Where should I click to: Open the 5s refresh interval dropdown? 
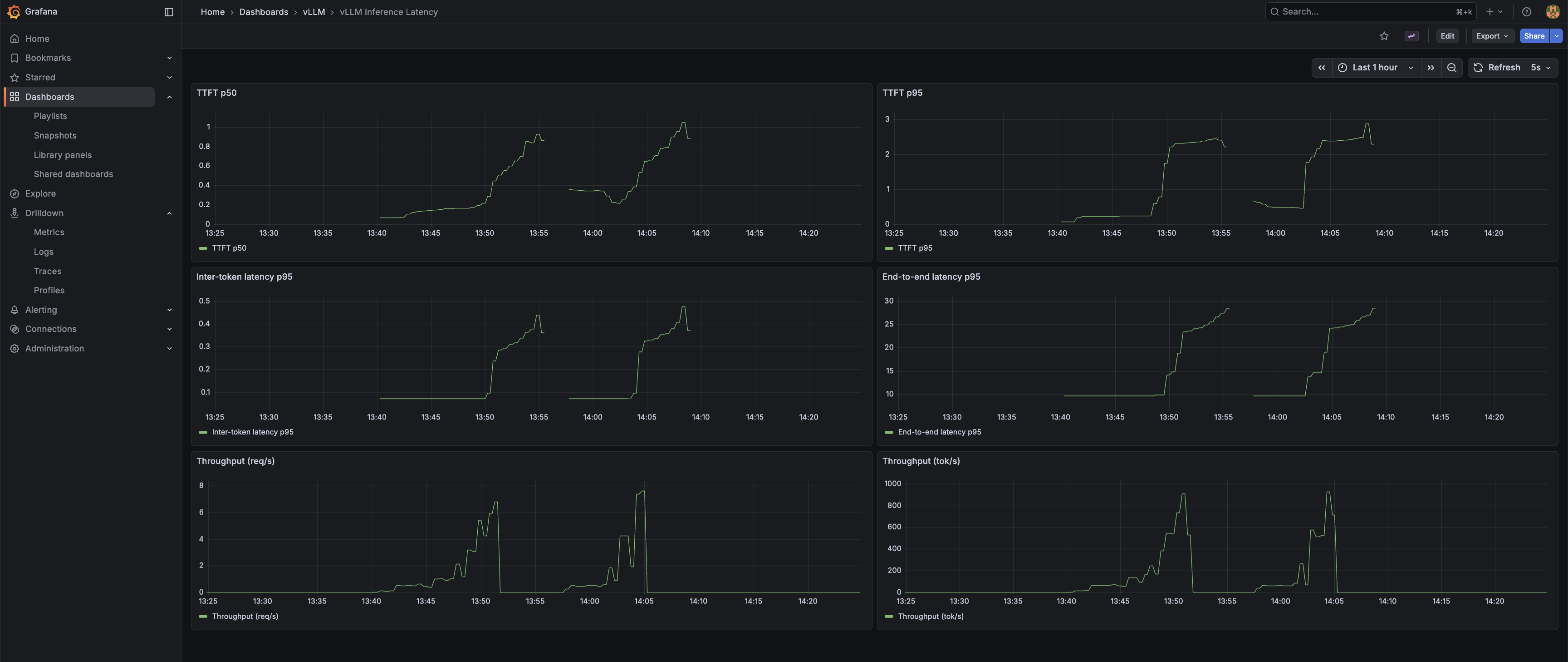pyautogui.click(x=1540, y=68)
